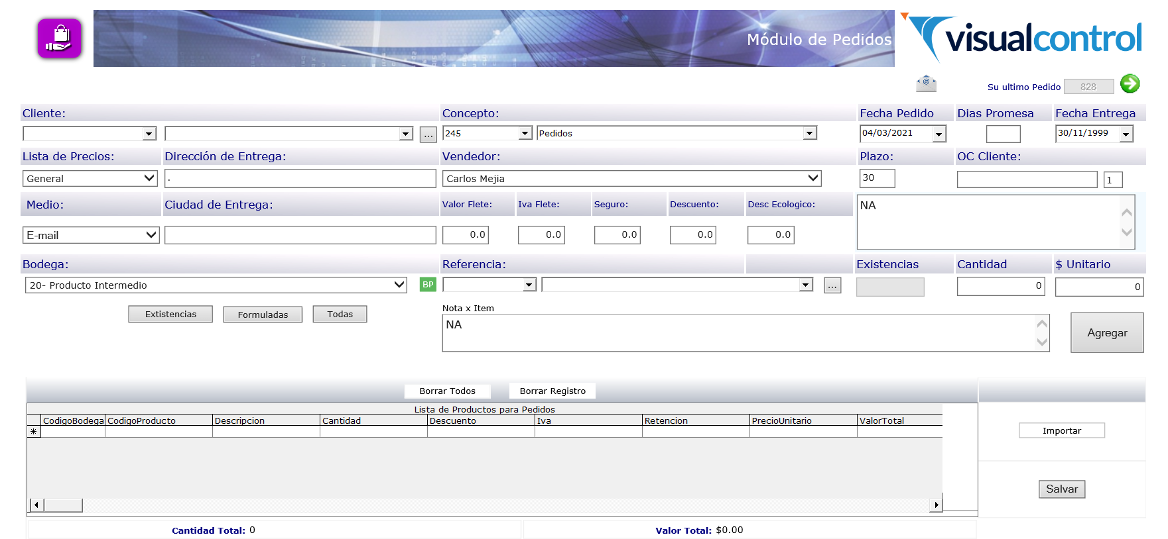Click the Valor Flete field
Viewport: 1168px width, 539px height.
point(466,235)
